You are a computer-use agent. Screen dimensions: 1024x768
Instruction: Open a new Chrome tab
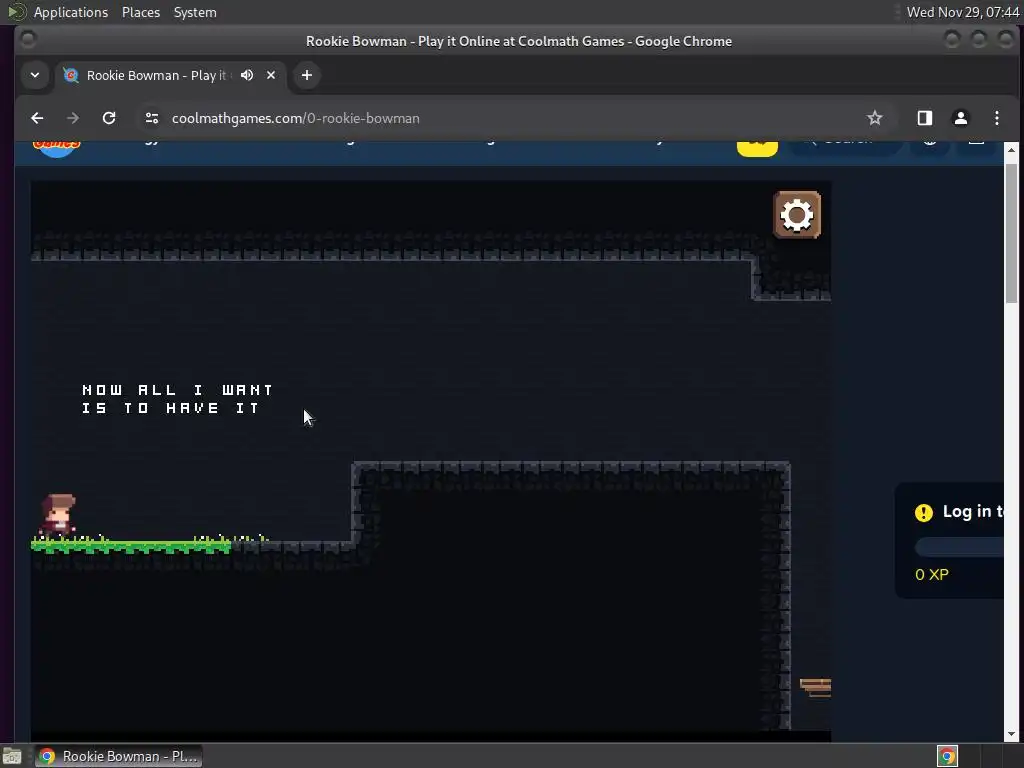coord(307,75)
